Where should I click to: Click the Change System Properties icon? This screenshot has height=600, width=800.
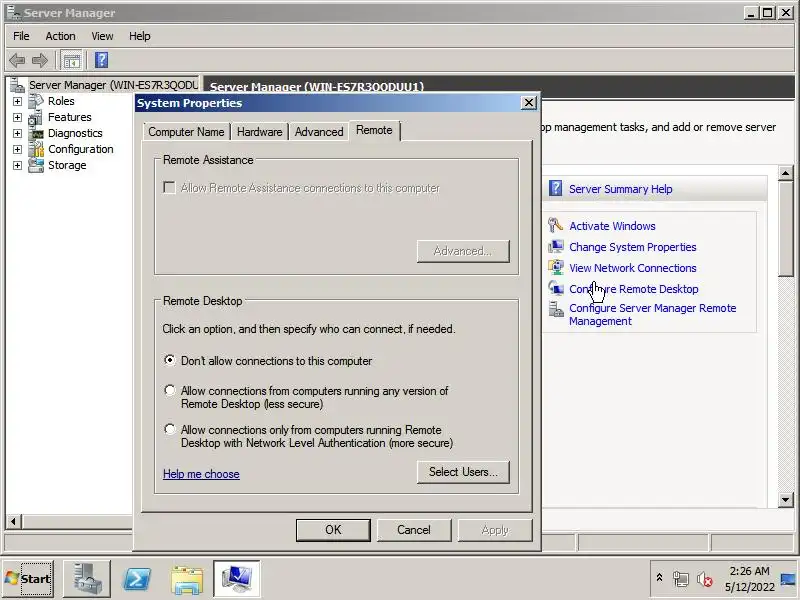click(x=556, y=246)
